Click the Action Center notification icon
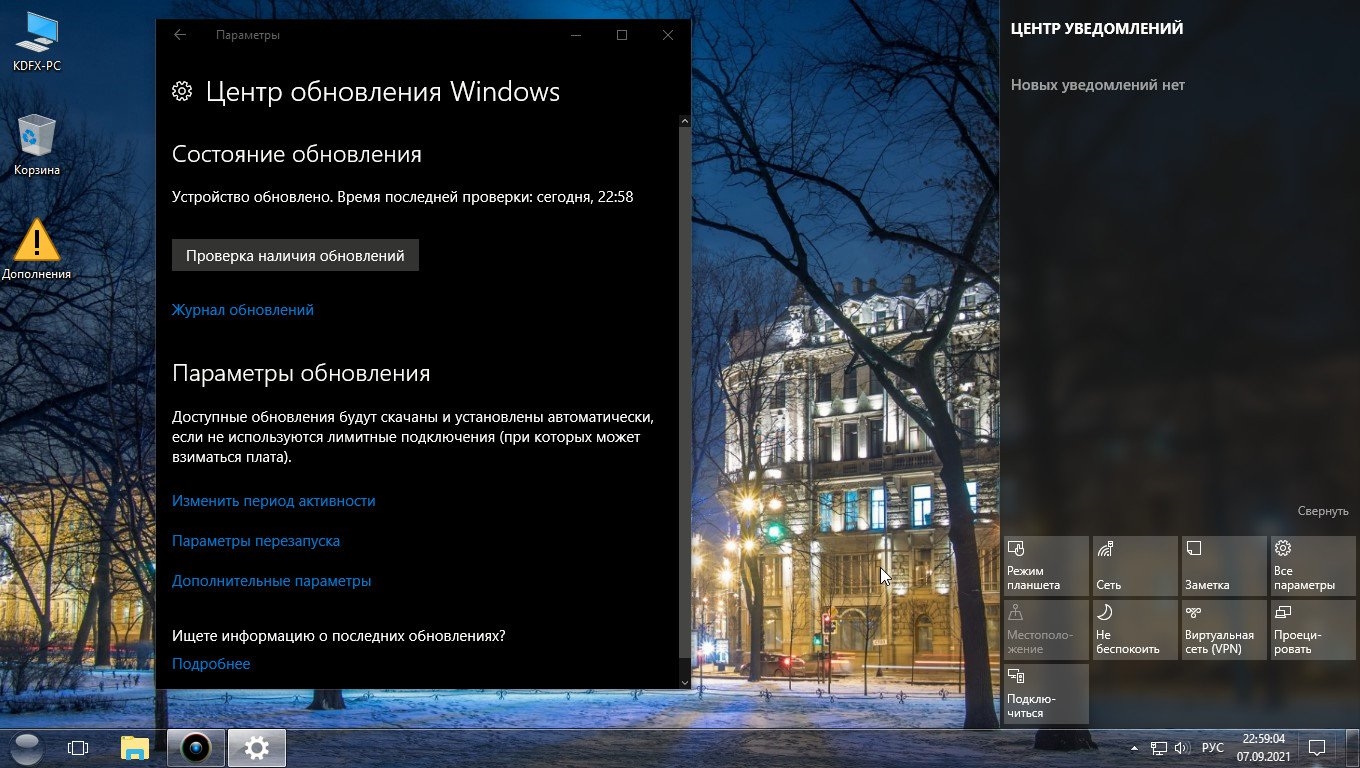Image resolution: width=1360 pixels, height=768 pixels. tap(1317, 748)
